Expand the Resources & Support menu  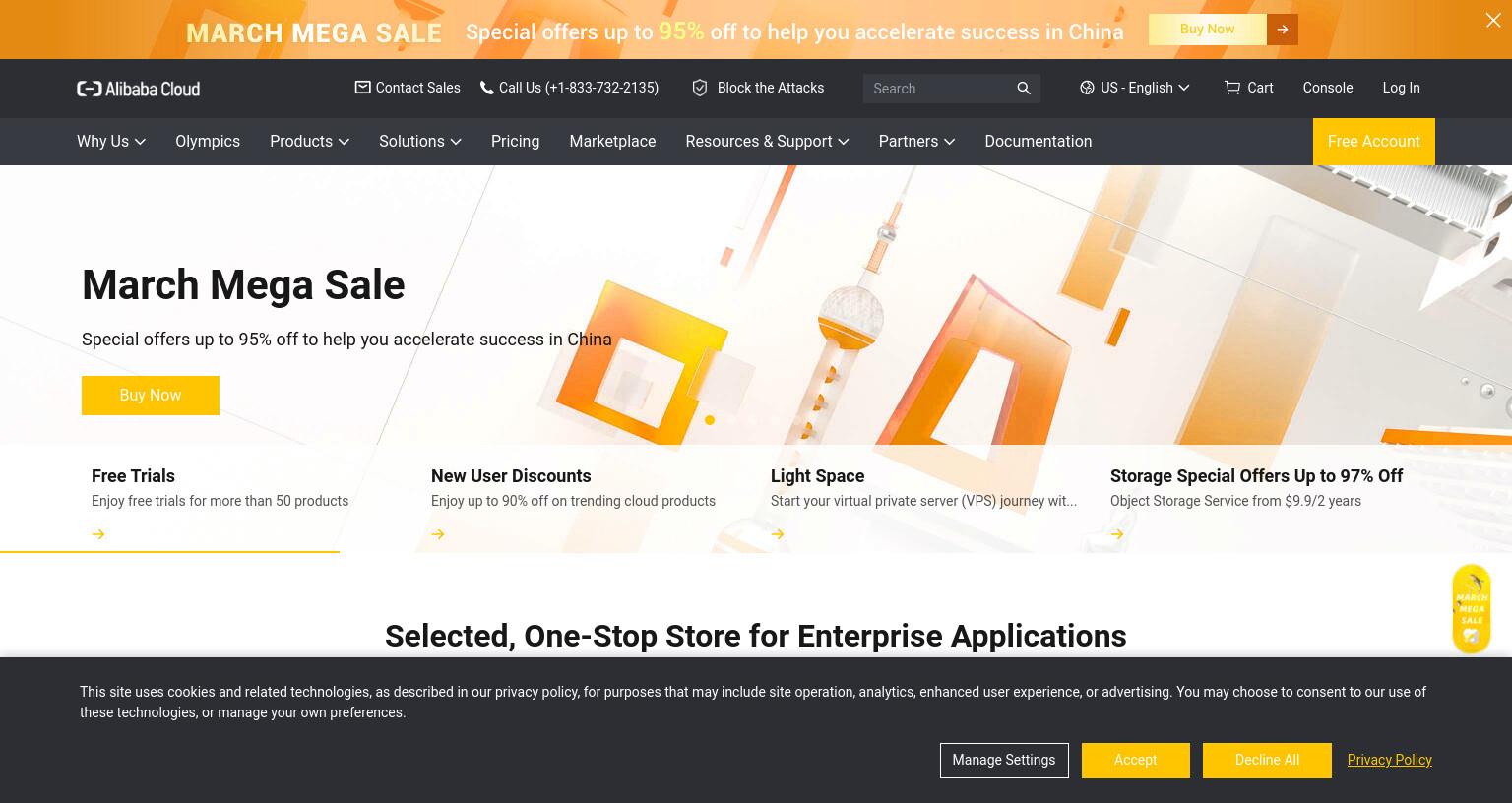point(767,142)
